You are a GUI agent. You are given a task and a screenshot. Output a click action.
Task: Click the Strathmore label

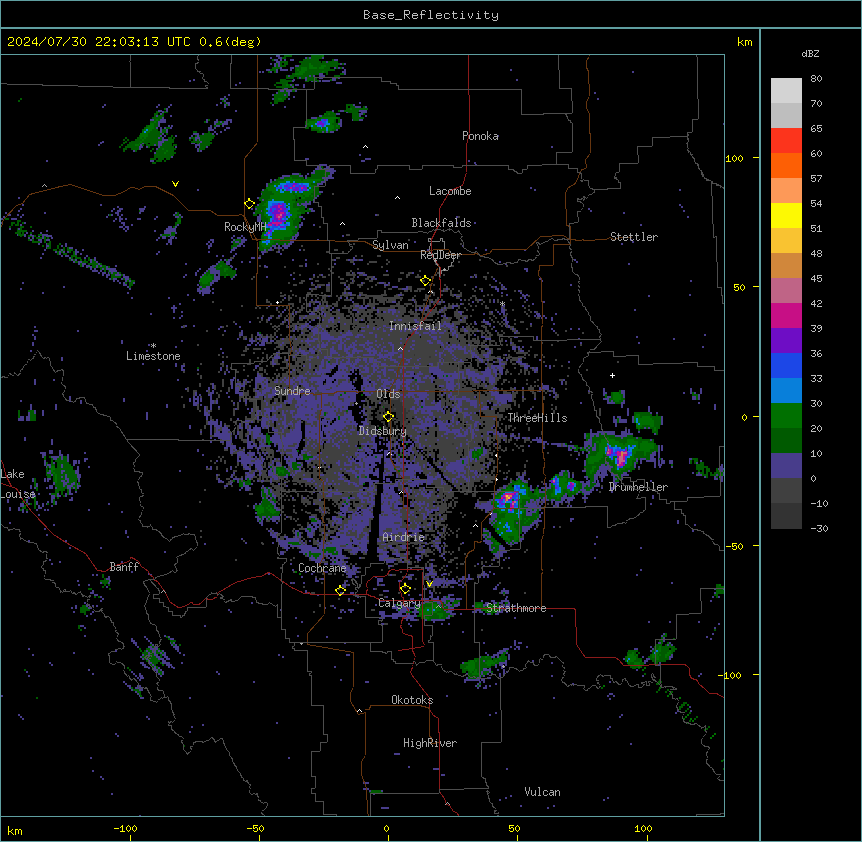(x=516, y=608)
